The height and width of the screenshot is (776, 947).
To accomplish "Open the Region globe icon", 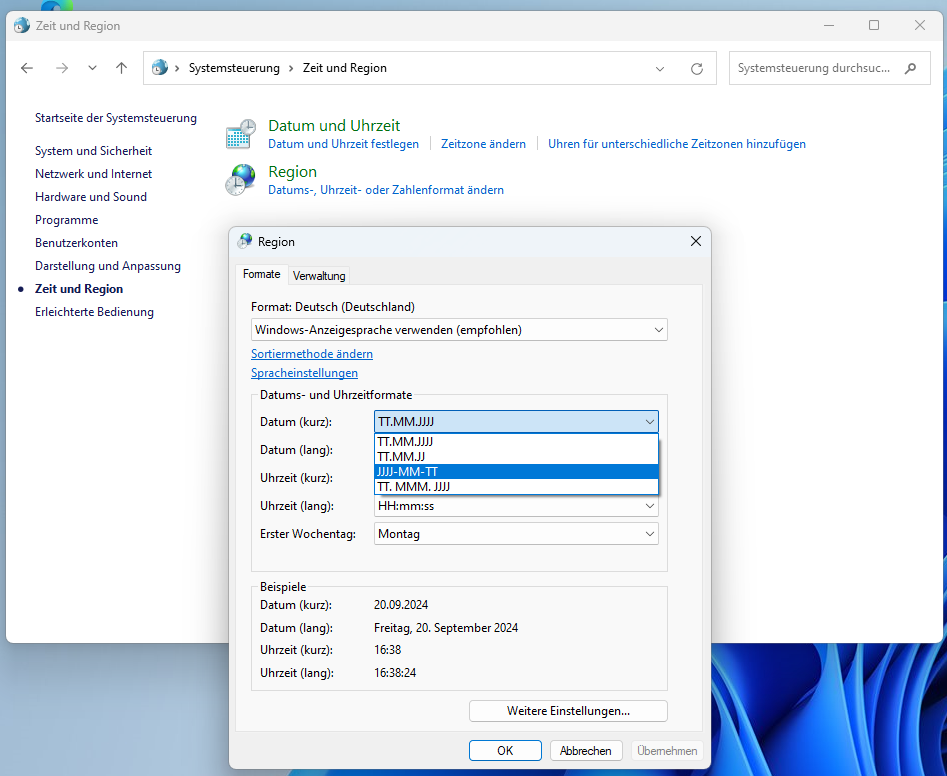I will coord(240,180).
